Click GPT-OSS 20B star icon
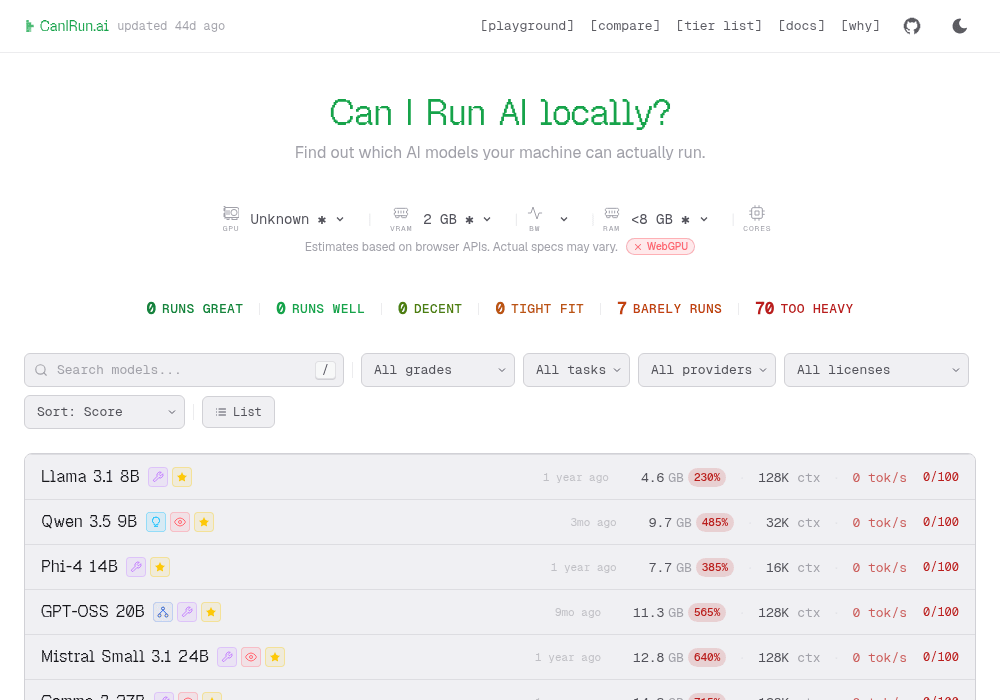Image resolution: width=1000 pixels, height=700 pixels. (211, 612)
